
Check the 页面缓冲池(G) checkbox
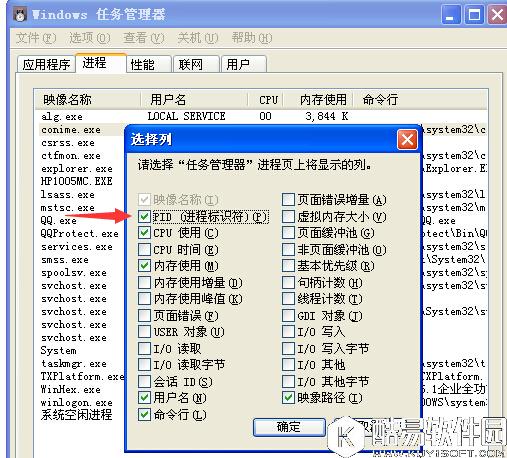coord(288,233)
